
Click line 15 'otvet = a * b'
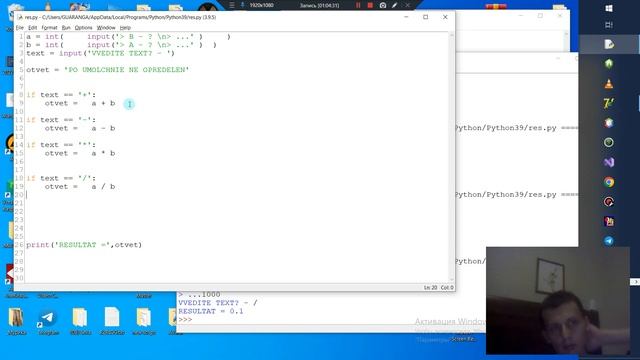(80, 153)
